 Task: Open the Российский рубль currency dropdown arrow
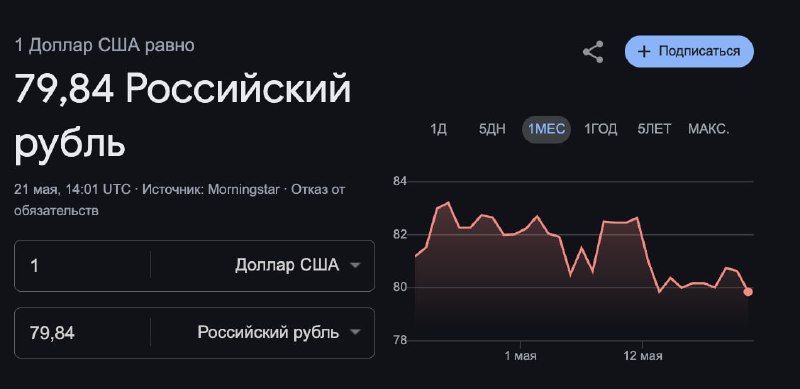click(x=355, y=332)
